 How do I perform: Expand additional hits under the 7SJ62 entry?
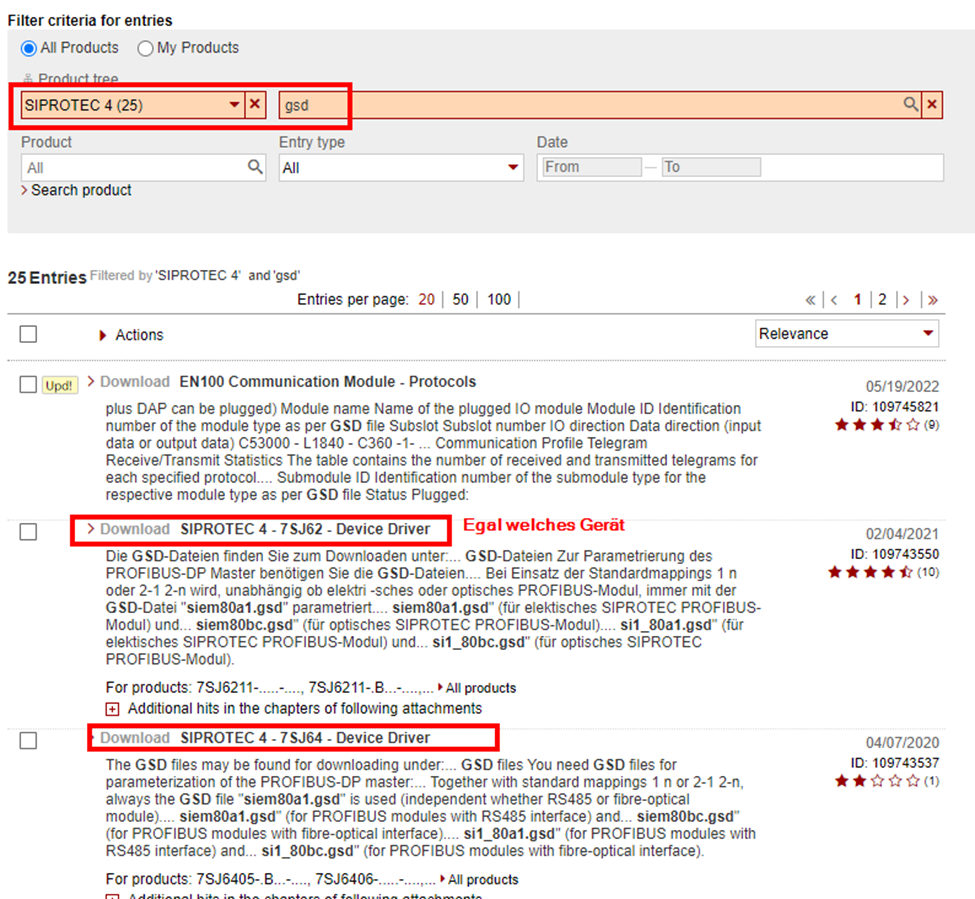113,709
